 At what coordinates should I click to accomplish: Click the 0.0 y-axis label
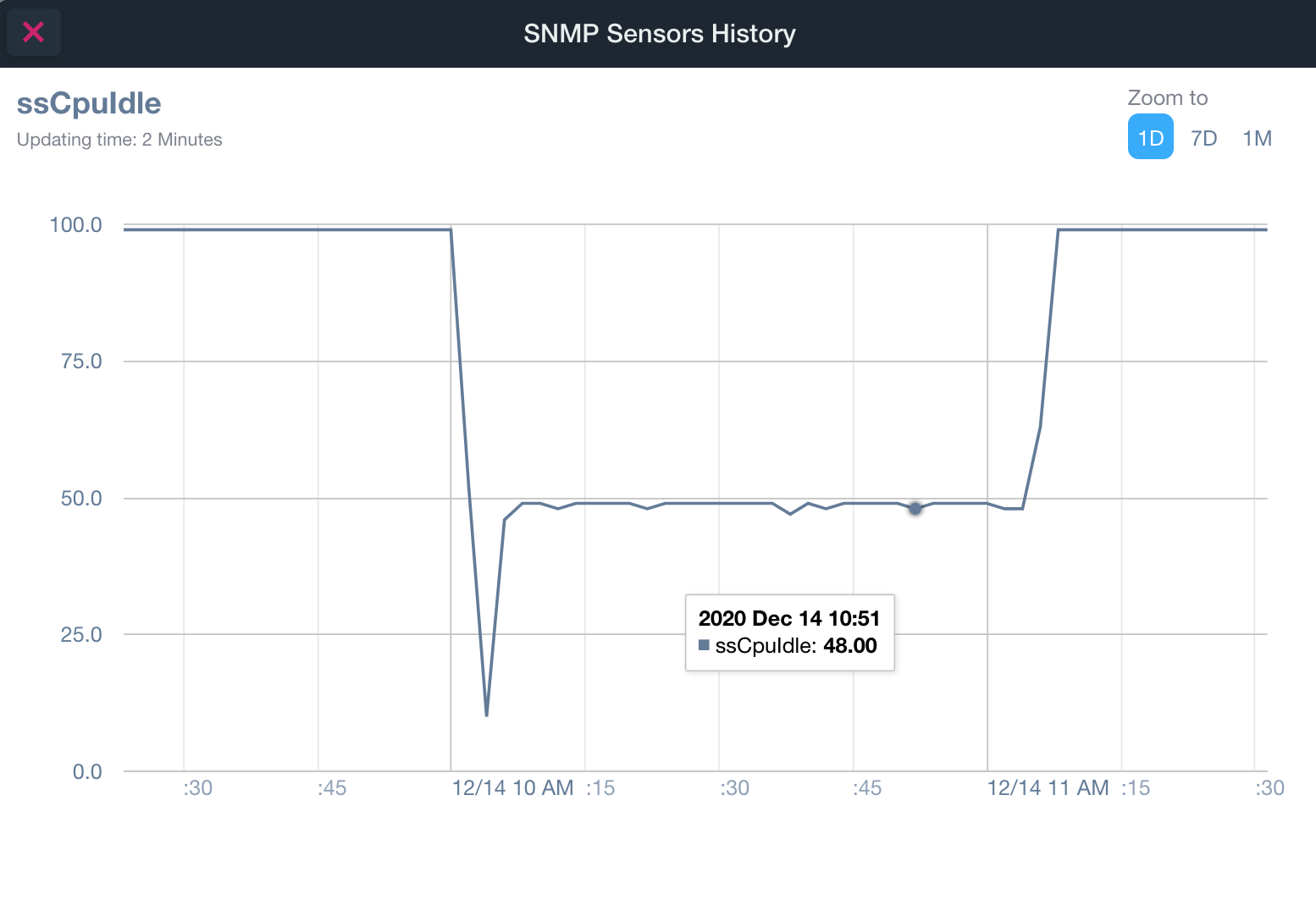point(87,771)
